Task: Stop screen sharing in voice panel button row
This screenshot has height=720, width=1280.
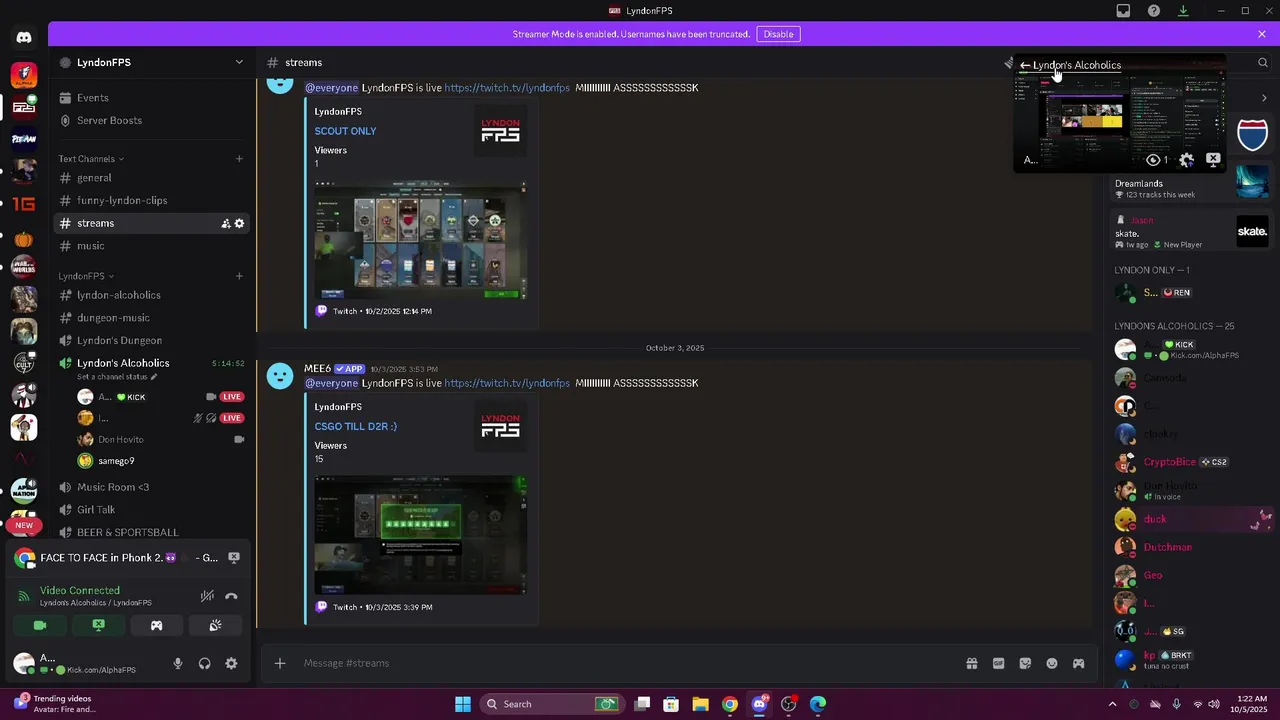Action: [x=98, y=625]
